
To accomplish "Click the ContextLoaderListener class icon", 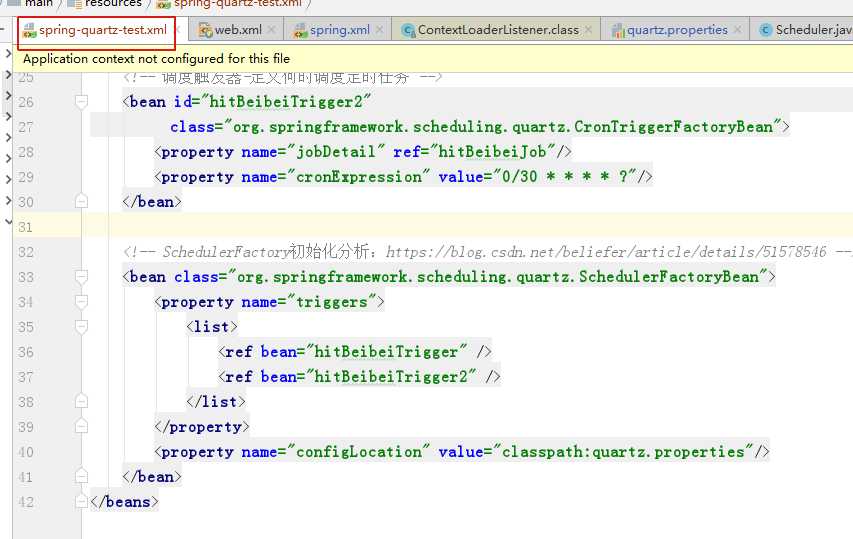I will [x=408, y=30].
